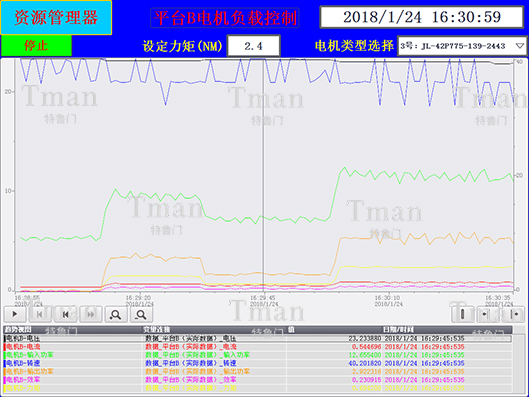Open 资源管理器 resource manager
Screen dimensions: 529x397
[56, 18]
